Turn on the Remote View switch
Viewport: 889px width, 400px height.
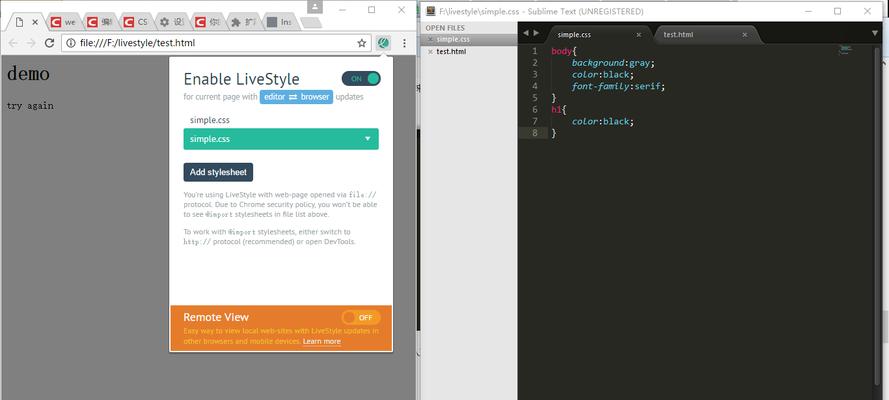(x=361, y=317)
